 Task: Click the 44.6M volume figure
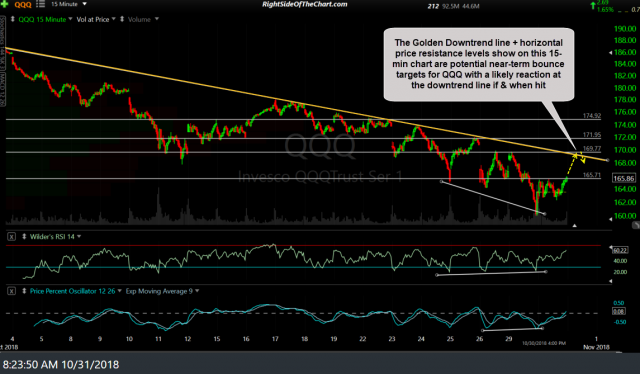coord(471,6)
